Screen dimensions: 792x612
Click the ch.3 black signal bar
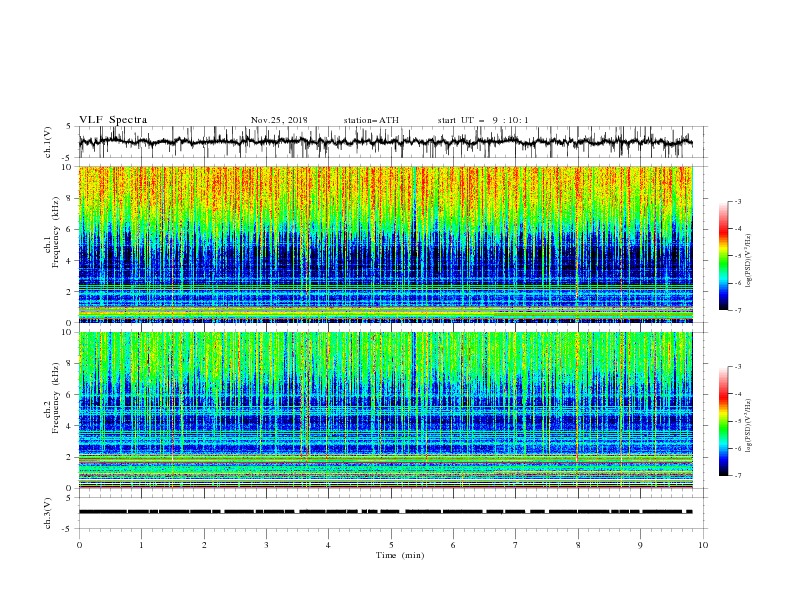click(385, 512)
